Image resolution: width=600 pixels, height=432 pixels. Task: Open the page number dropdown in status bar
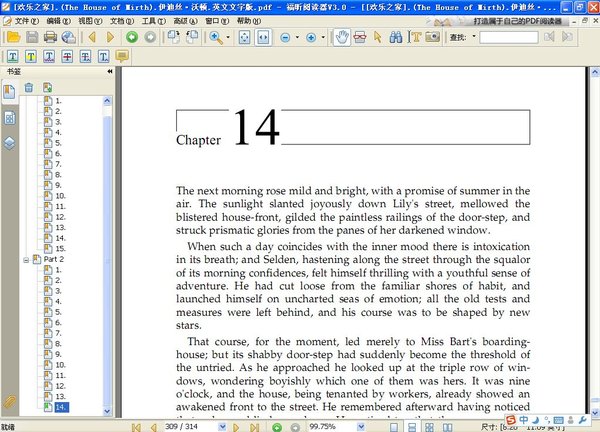pyautogui.click(x=222, y=427)
